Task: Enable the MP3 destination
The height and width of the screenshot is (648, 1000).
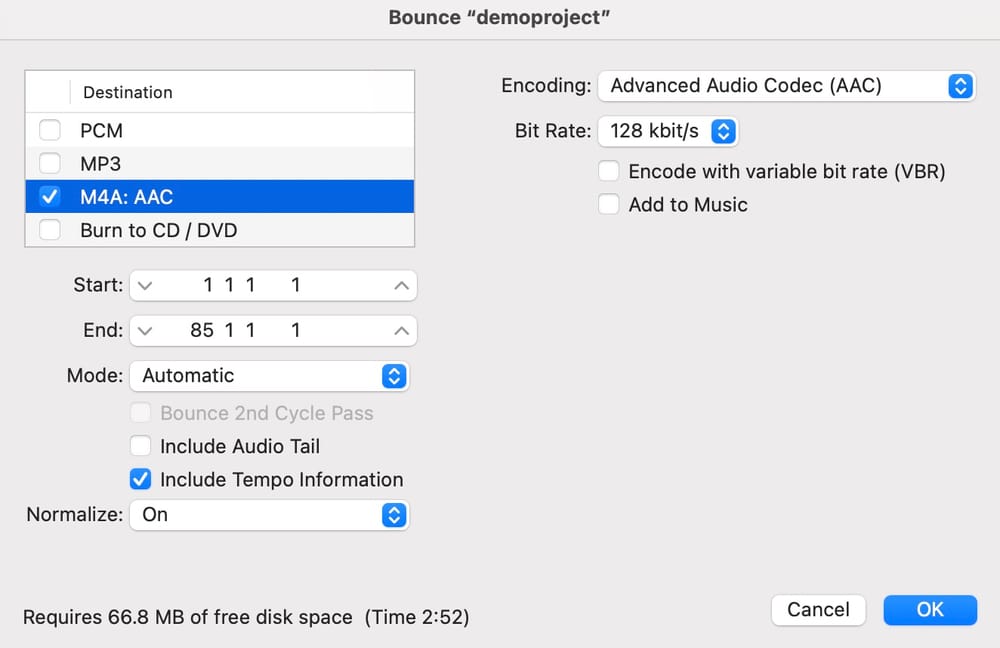Action: (x=50, y=163)
